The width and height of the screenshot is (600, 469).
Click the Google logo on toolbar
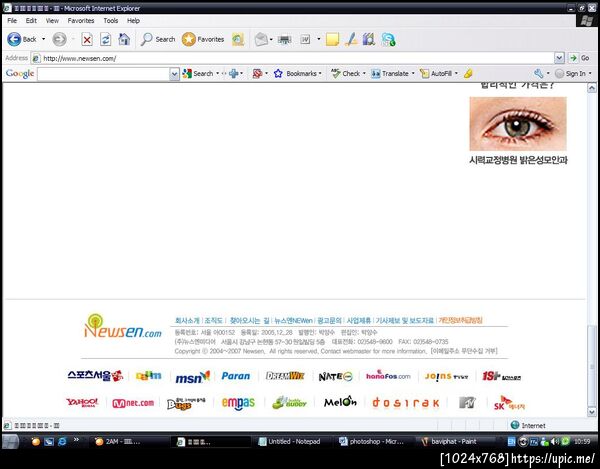click(x=20, y=73)
